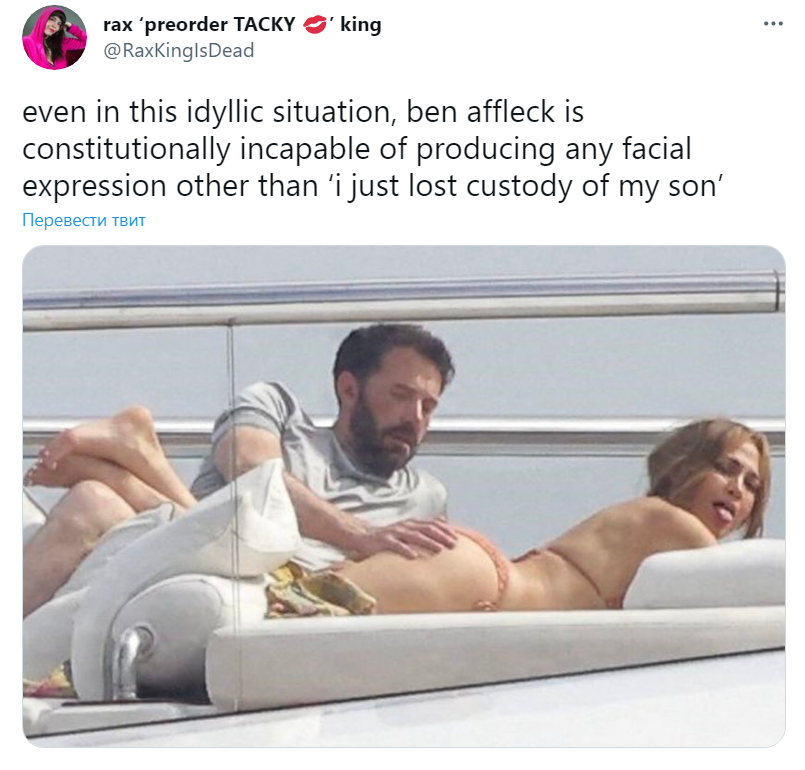The width and height of the screenshot is (805, 770).
Task: Open tweet by clicking its text body
Action: coord(373,149)
